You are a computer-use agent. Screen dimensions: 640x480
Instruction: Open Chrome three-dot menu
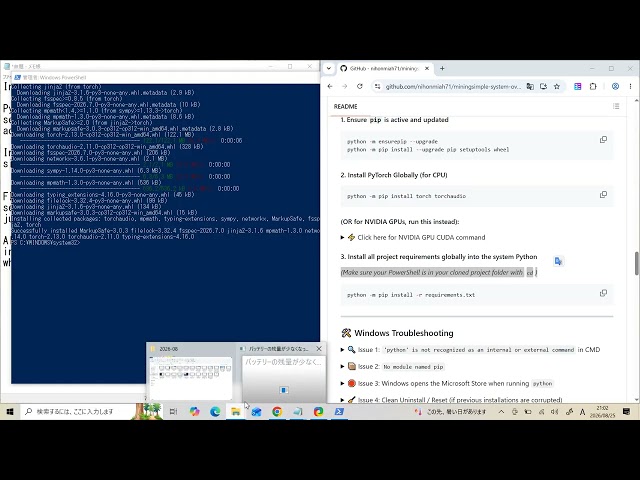[630, 87]
